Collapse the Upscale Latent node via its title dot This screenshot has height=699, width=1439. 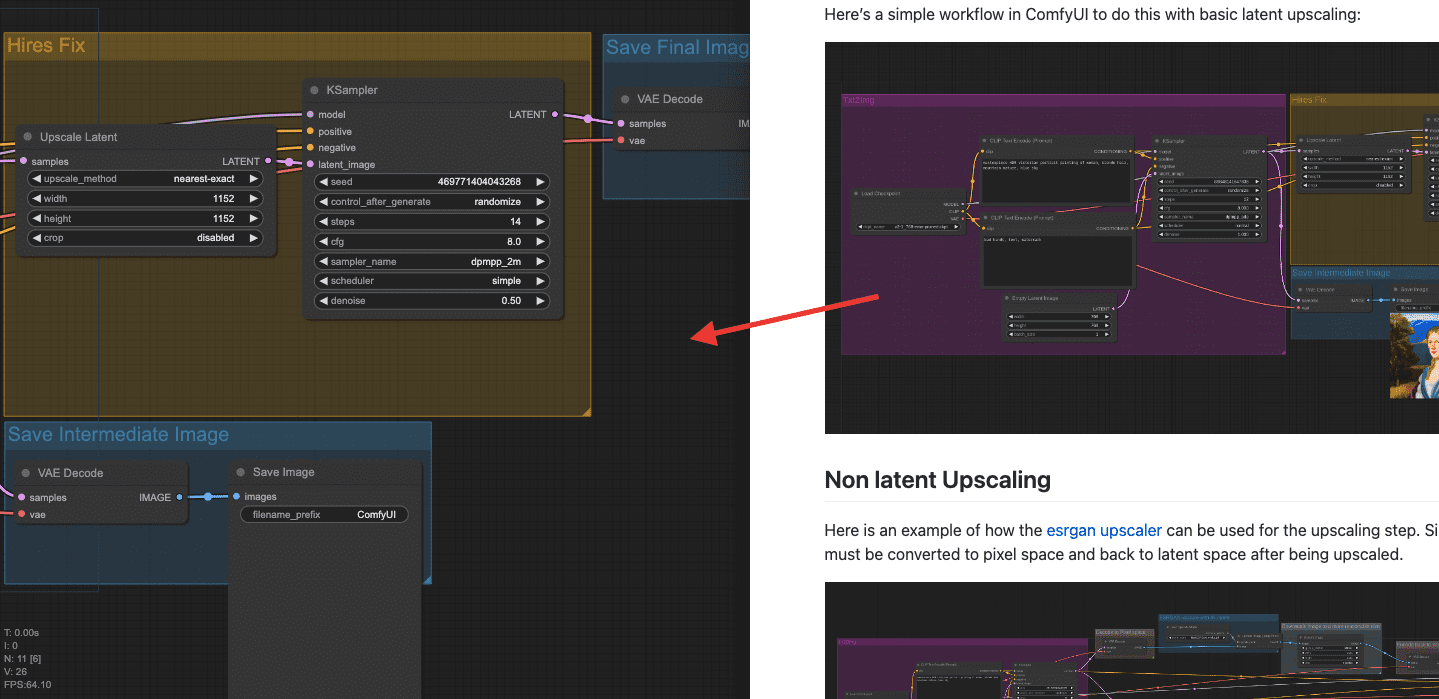(27, 137)
